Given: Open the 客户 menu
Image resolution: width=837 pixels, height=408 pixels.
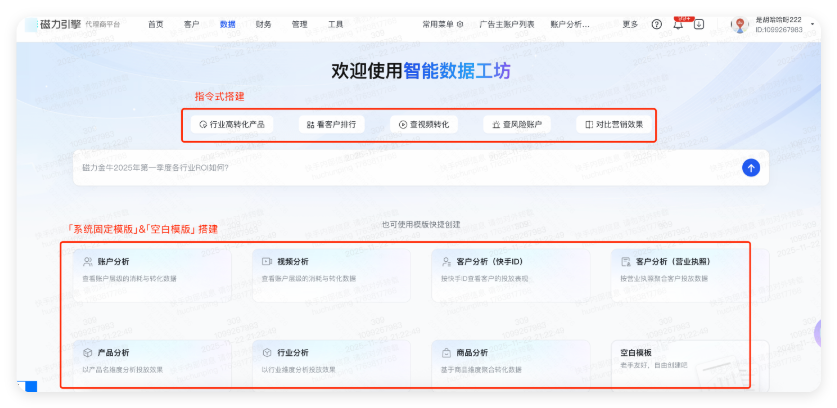Looking at the screenshot, I should (x=191, y=24).
